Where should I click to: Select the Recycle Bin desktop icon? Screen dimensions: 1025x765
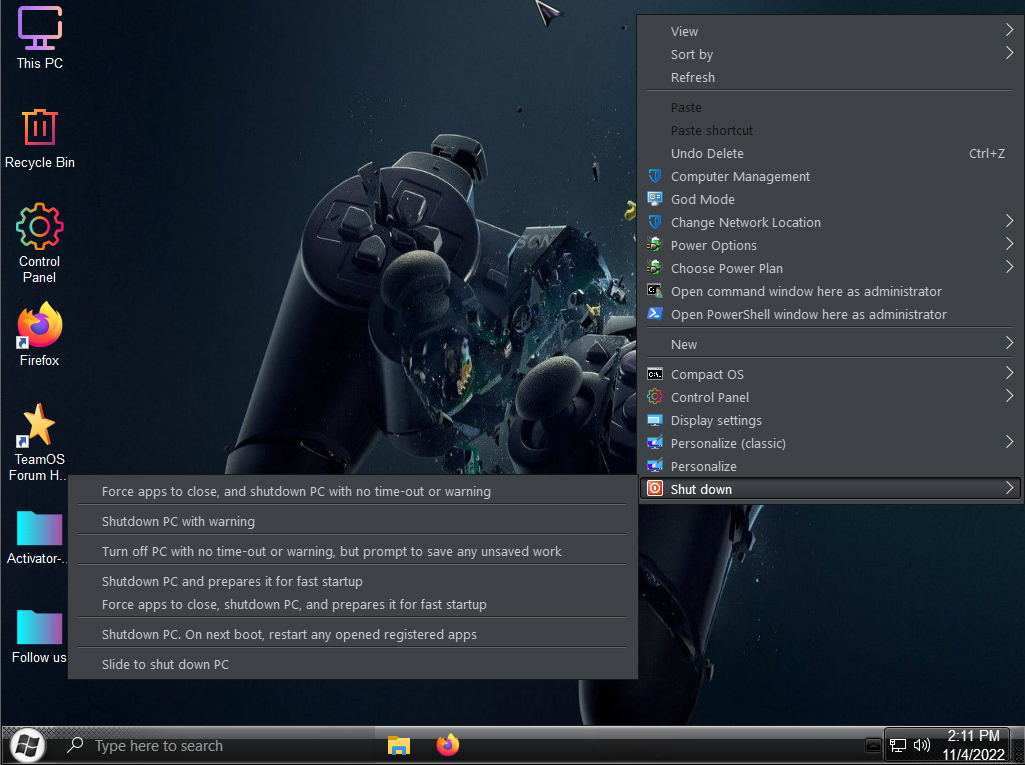coord(39,139)
